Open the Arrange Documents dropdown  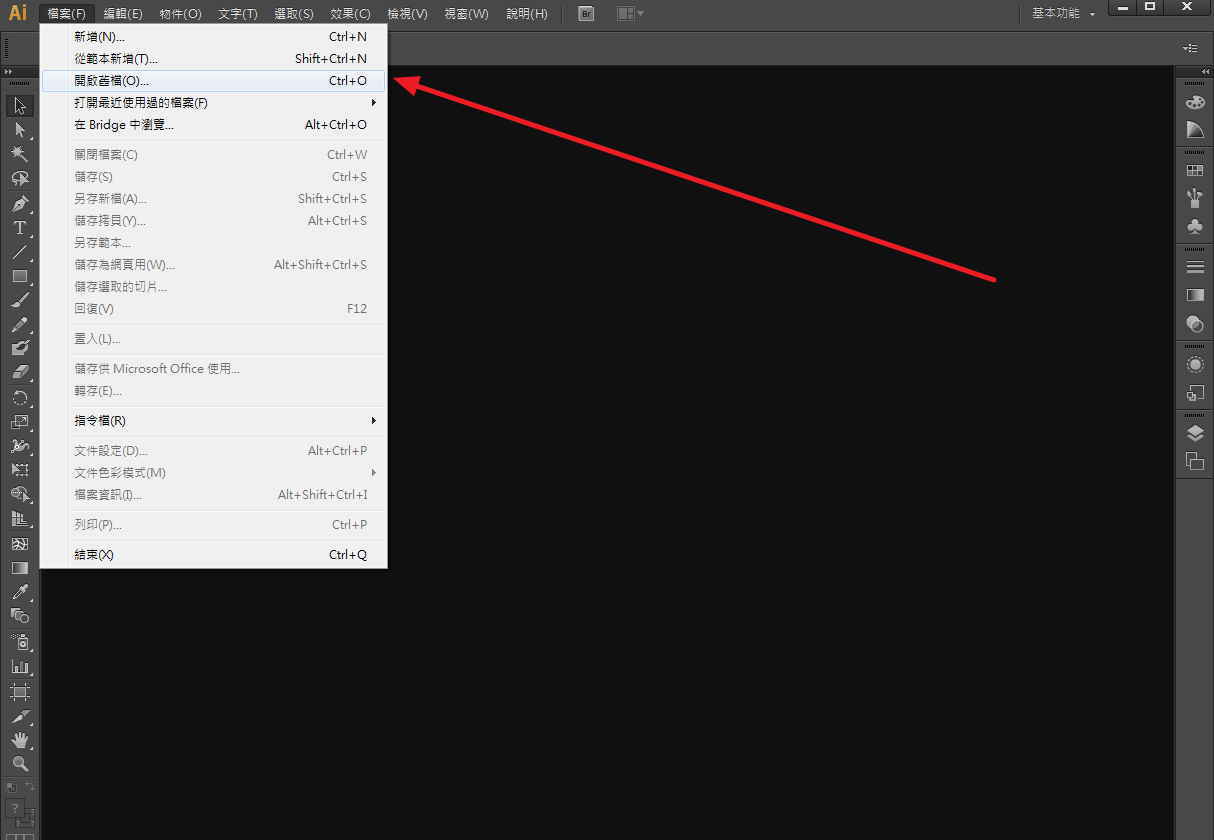click(x=630, y=14)
